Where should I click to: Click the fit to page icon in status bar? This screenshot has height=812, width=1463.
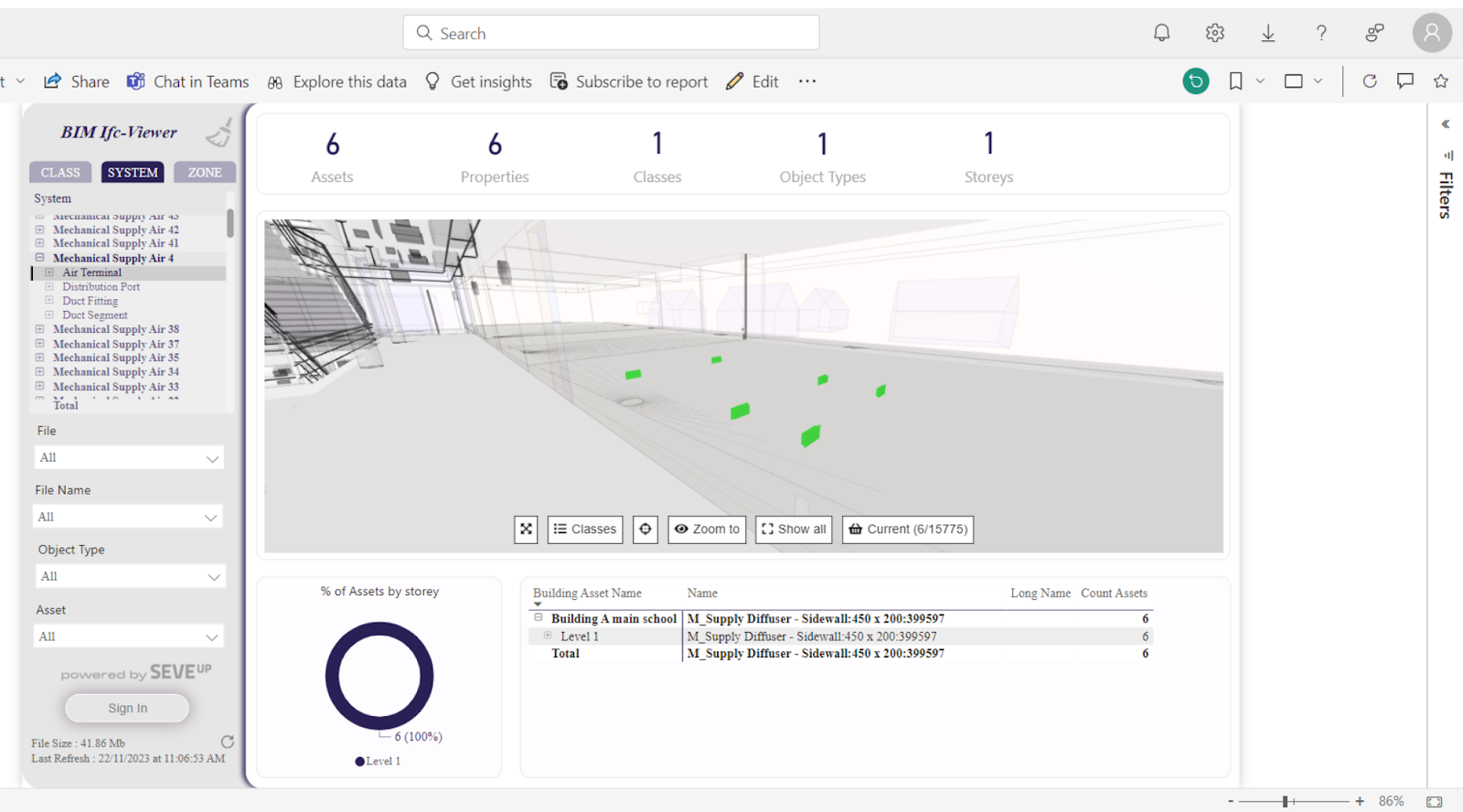click(1434, 801)
